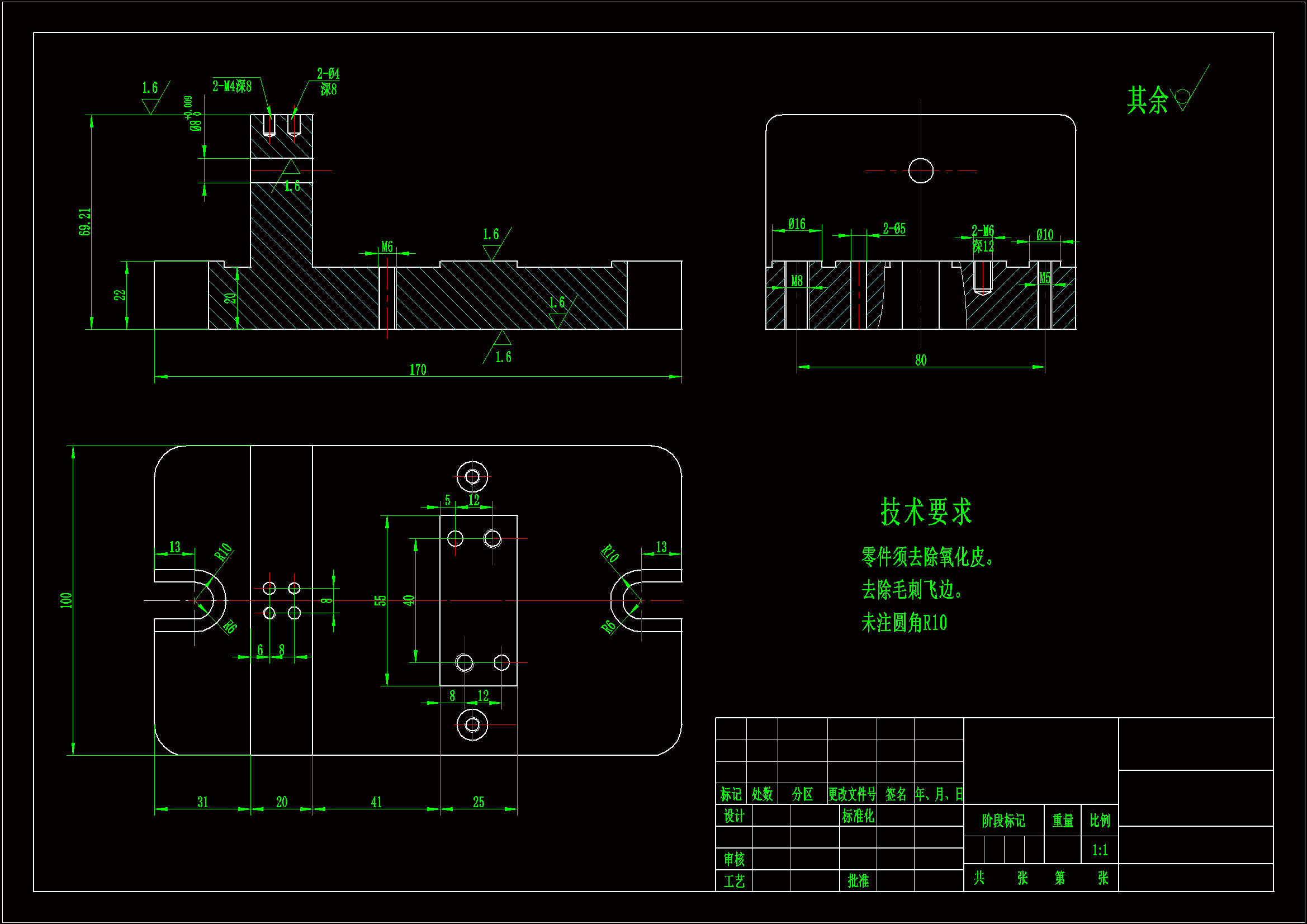Select the 1:1 scale value
Screen dimensions: 1307x924
coord(1100,850)
